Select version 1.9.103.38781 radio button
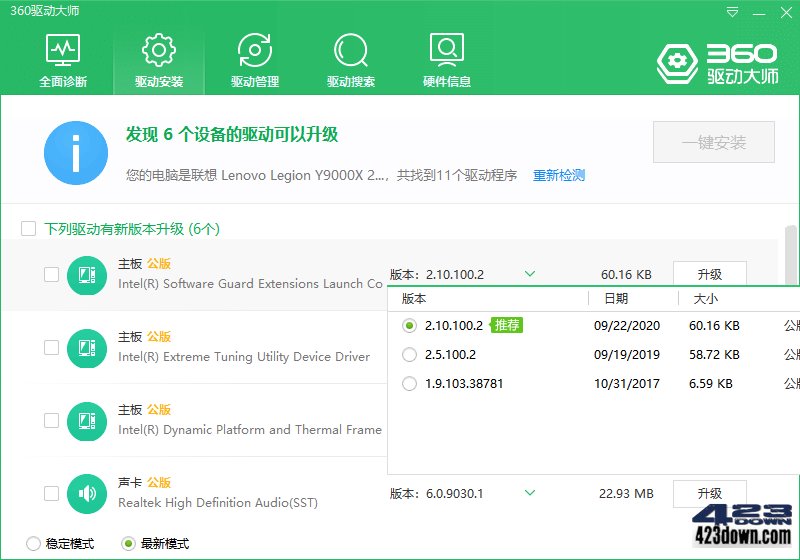 click(x=409, y=384)
